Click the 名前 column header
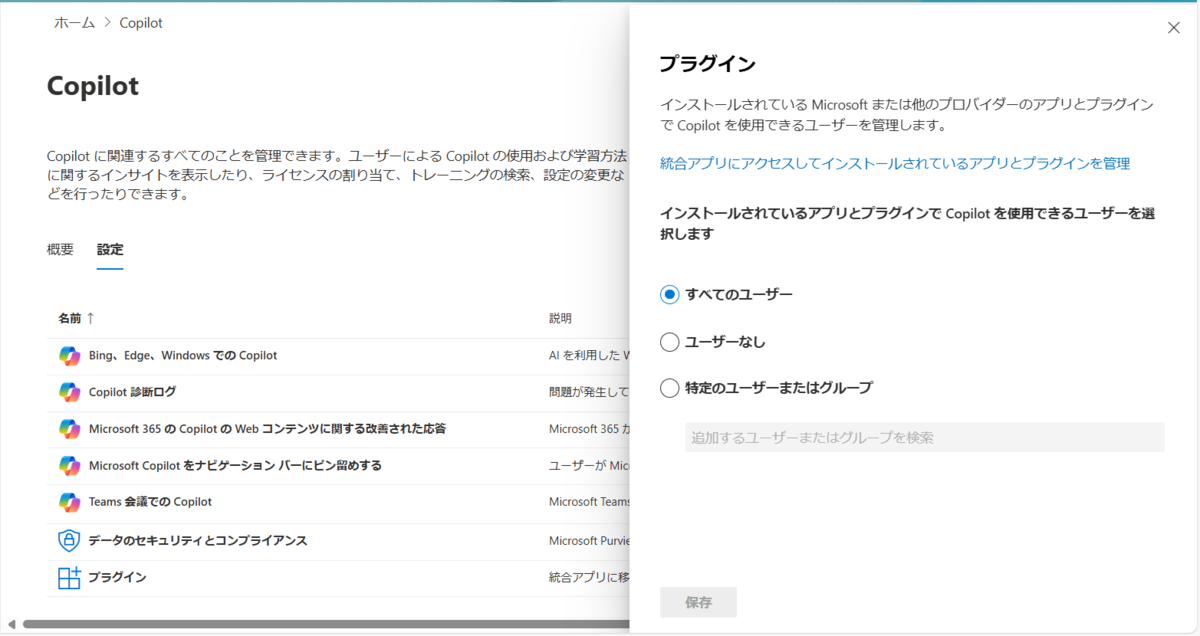This screenshot has width=1200, height=636. (70, 318)
